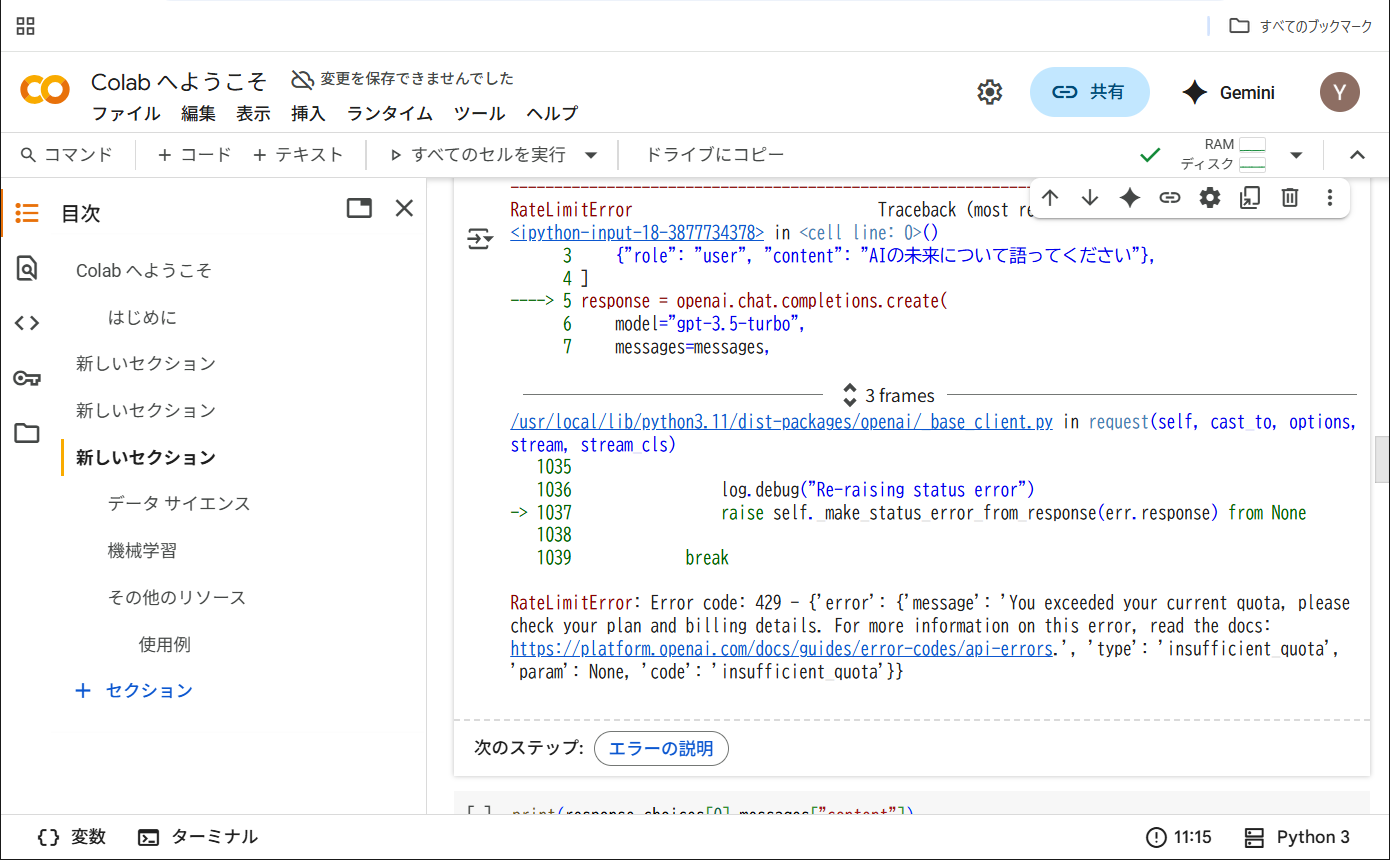Click the delete cell trash icon
1390x860 pixels.
[1290, 198]
